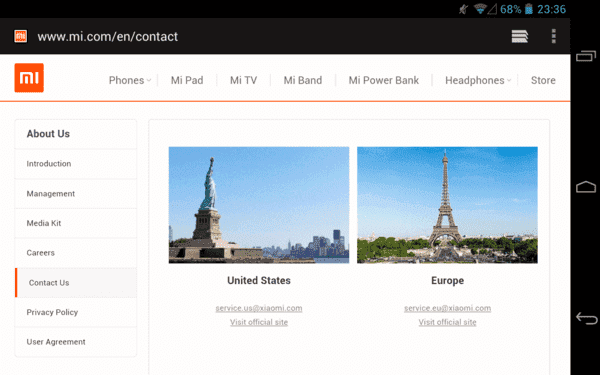The height and width of the screenshot is (375, 600).
Task: Click the United States heading
Action: click(259, 280)
